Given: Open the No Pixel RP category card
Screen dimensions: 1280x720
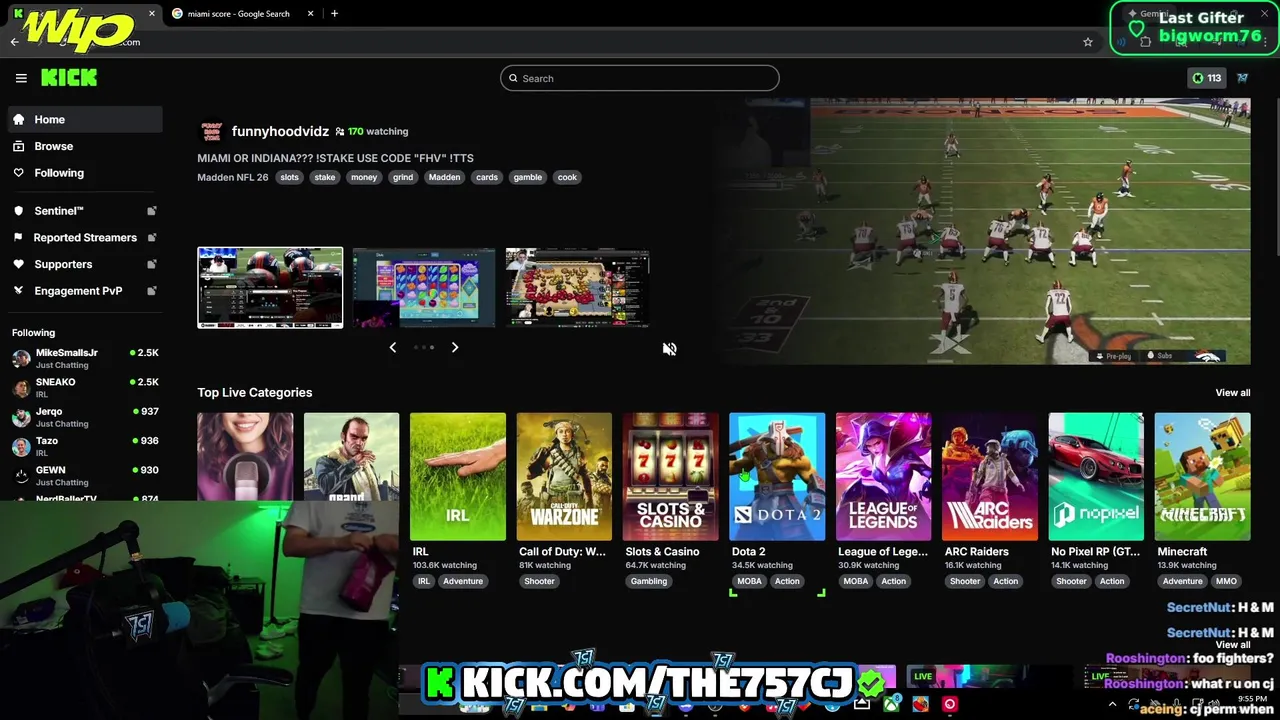Looking at the screenshot, I should (x=1096, y=477).
